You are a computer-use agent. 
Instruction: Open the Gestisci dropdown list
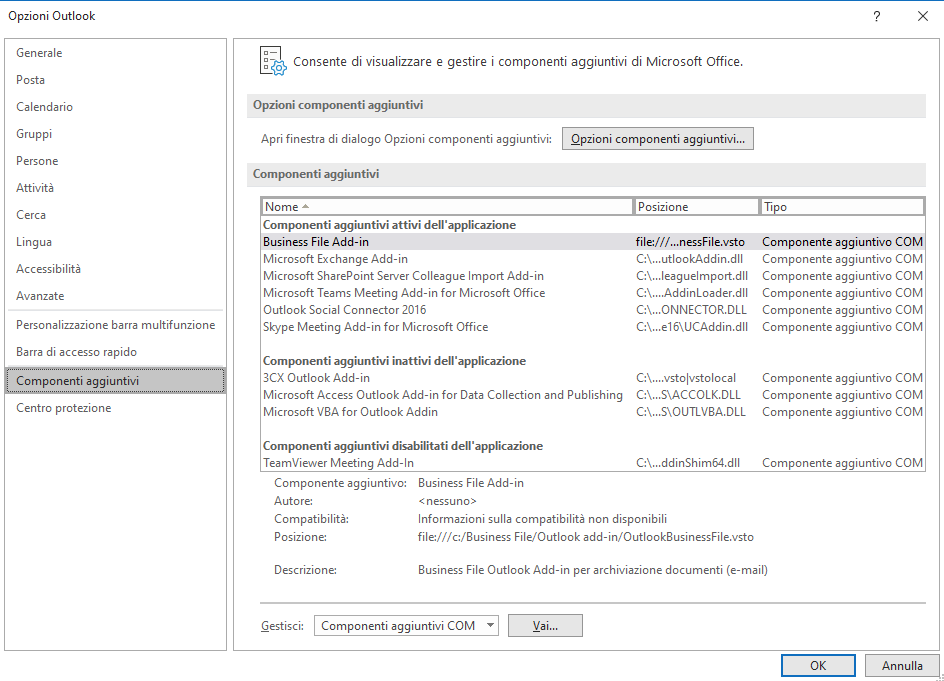[x=406, y=626]
